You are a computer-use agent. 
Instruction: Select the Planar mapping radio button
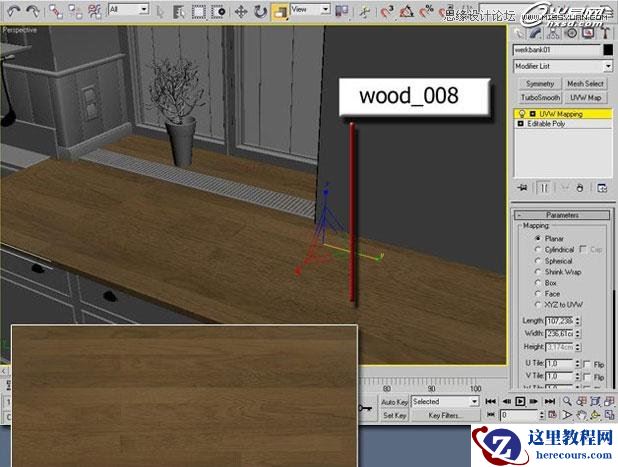[538, 239]
